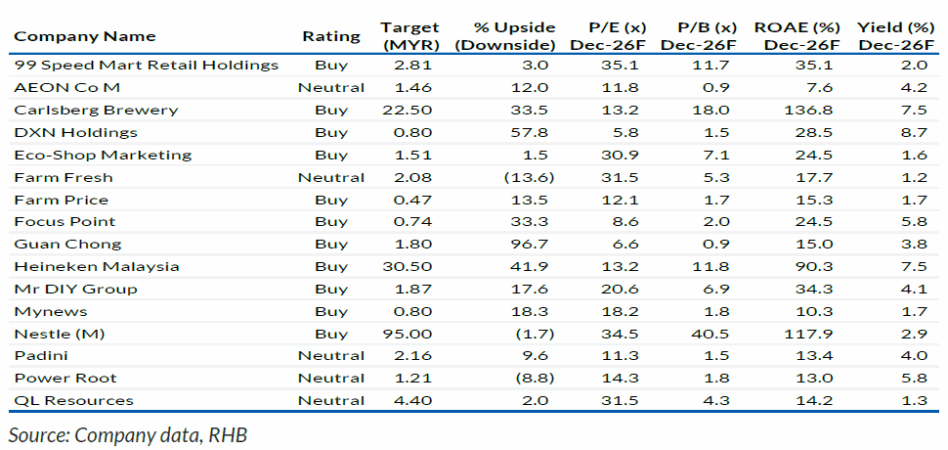This screenshot has height=450, width=948.
Task: Click the % Upside (Downside) header
Action: [505, 36]
